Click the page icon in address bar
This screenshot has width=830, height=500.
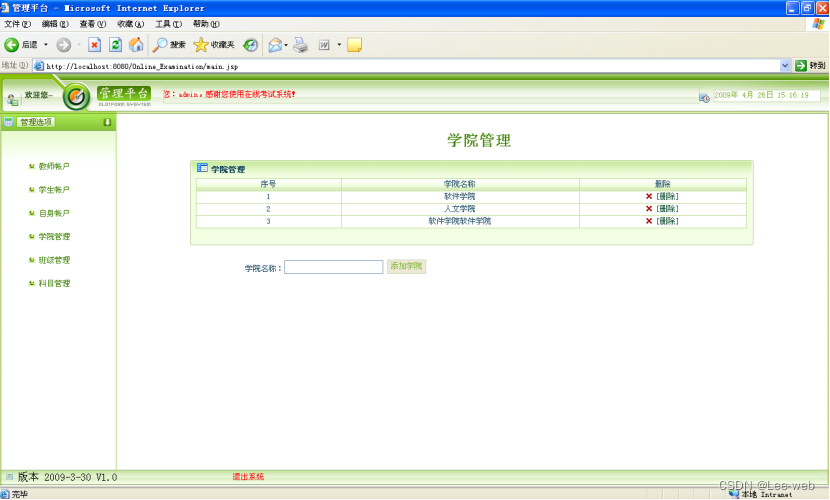coord(39,66)
